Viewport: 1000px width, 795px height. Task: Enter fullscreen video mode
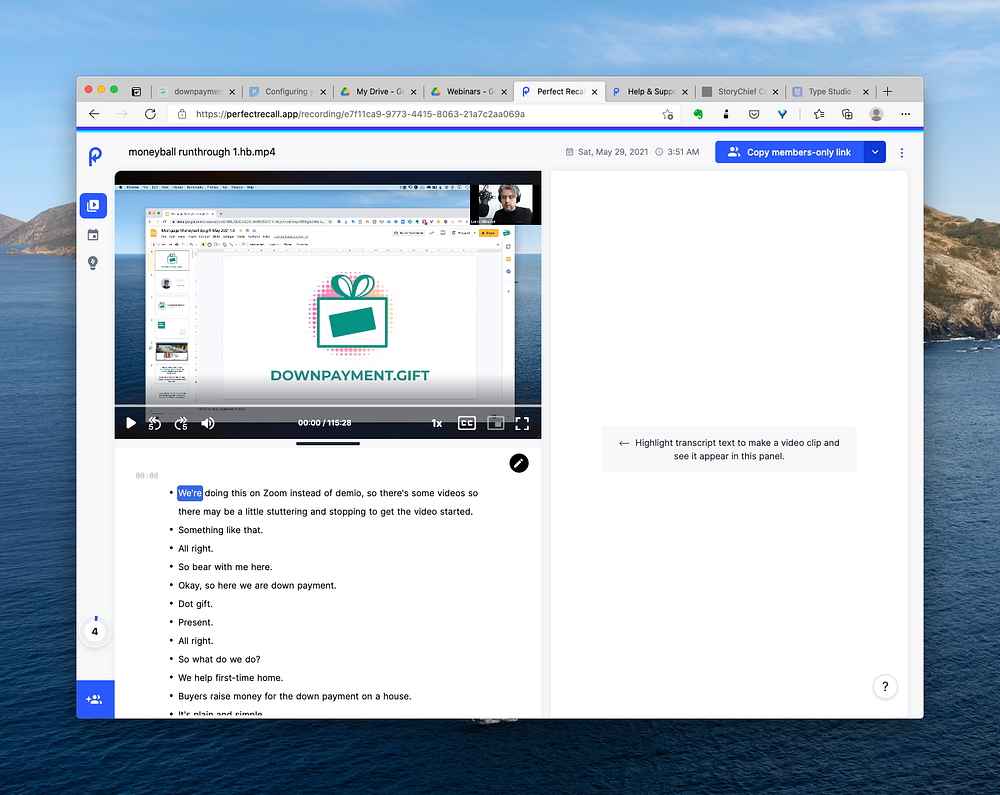pyautogui.click(x=522, y=423)
